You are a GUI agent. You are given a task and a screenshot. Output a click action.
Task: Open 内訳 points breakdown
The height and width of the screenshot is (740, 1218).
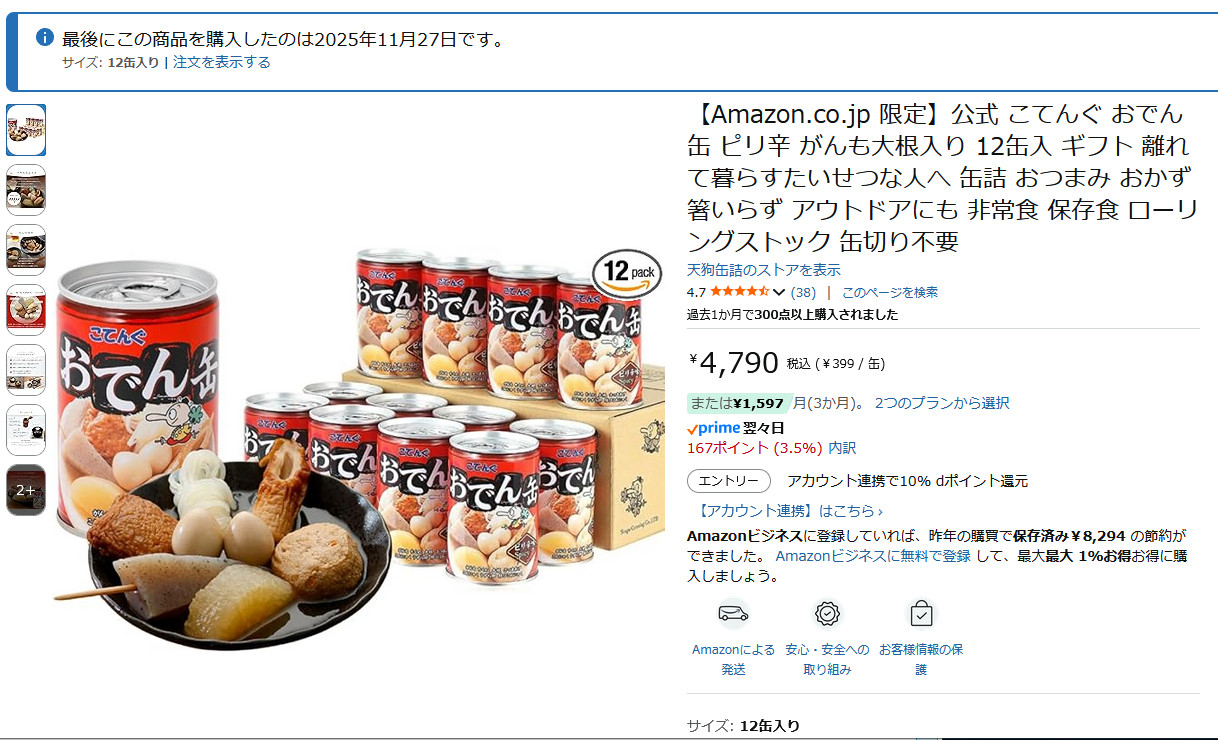click(x=842, y=448)
